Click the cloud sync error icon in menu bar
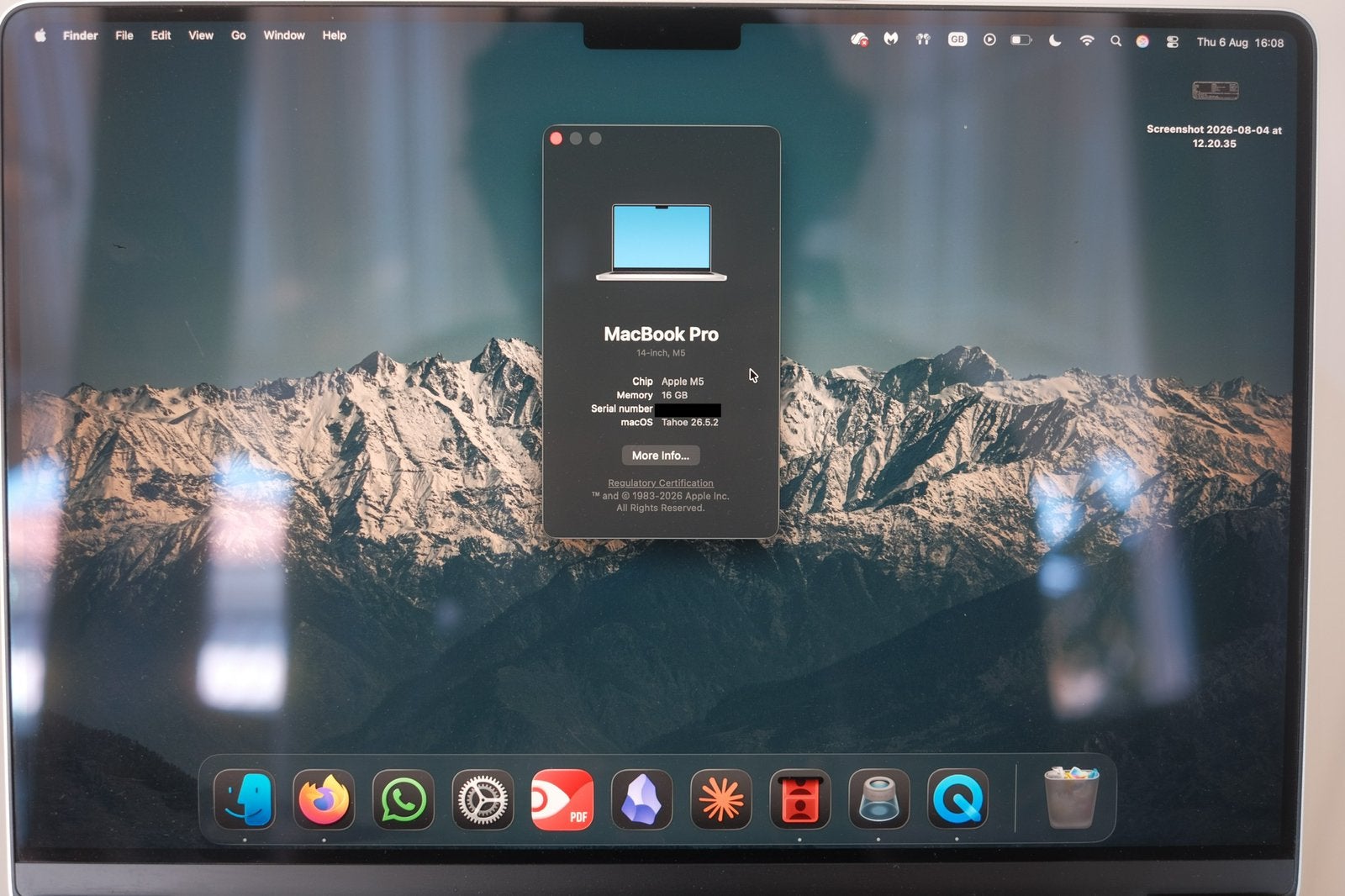This screenshot has height=896, width=1345. pos(859,40)
